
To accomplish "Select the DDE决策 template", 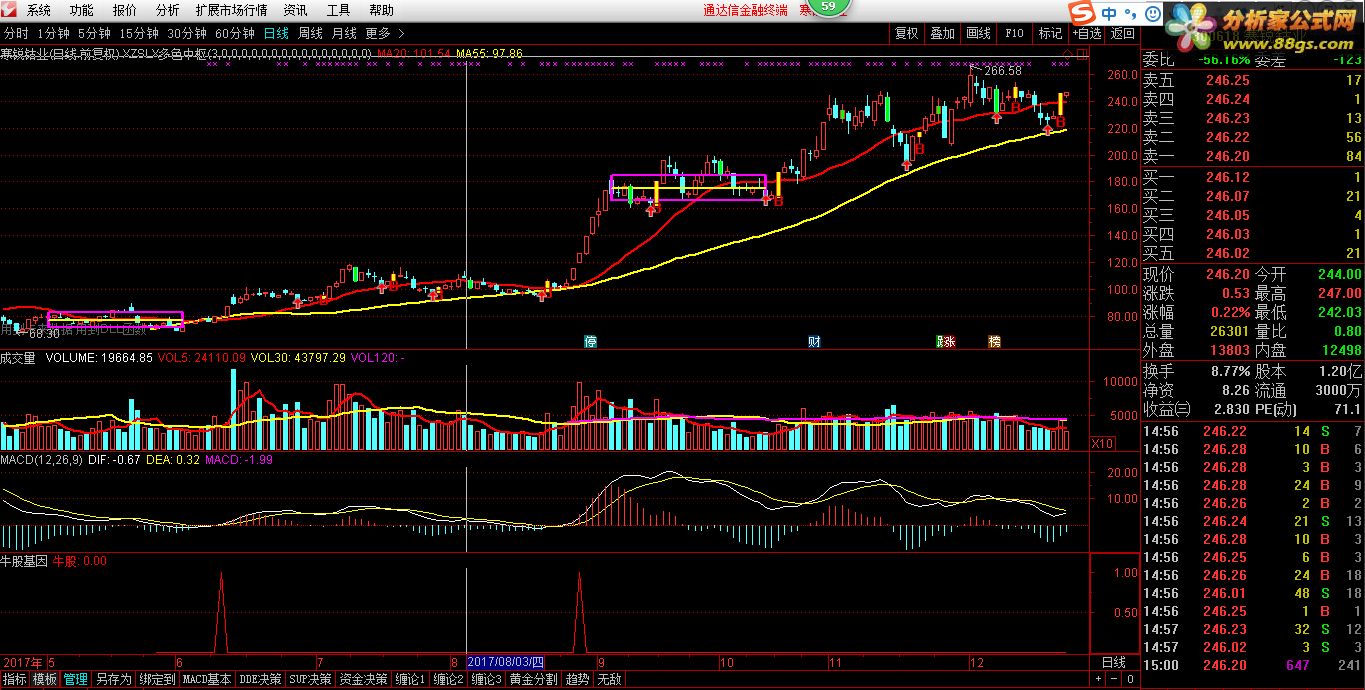I will (261, 679).
